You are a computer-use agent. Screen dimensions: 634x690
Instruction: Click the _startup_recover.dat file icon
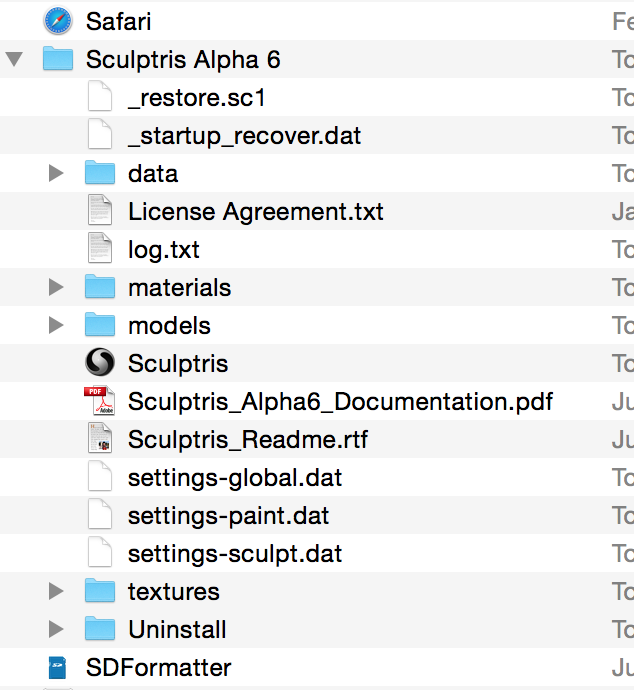pyautogui.click(x=100, y=134)
